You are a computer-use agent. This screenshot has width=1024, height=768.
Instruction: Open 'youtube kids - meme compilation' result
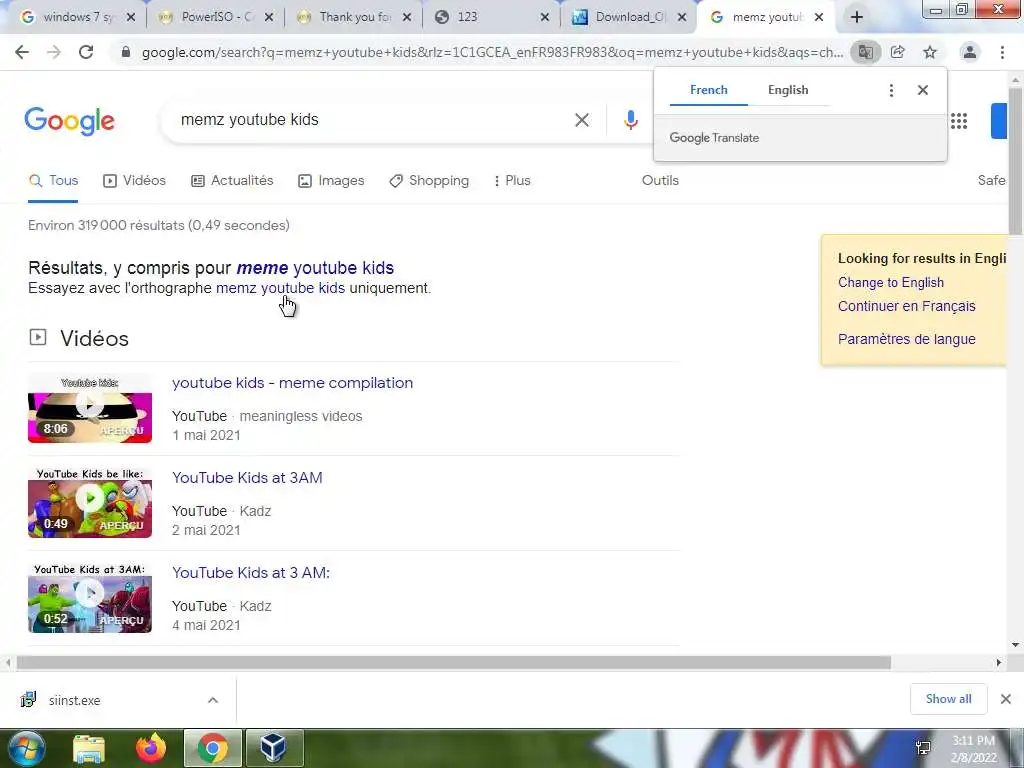click(x=293, y=383)
